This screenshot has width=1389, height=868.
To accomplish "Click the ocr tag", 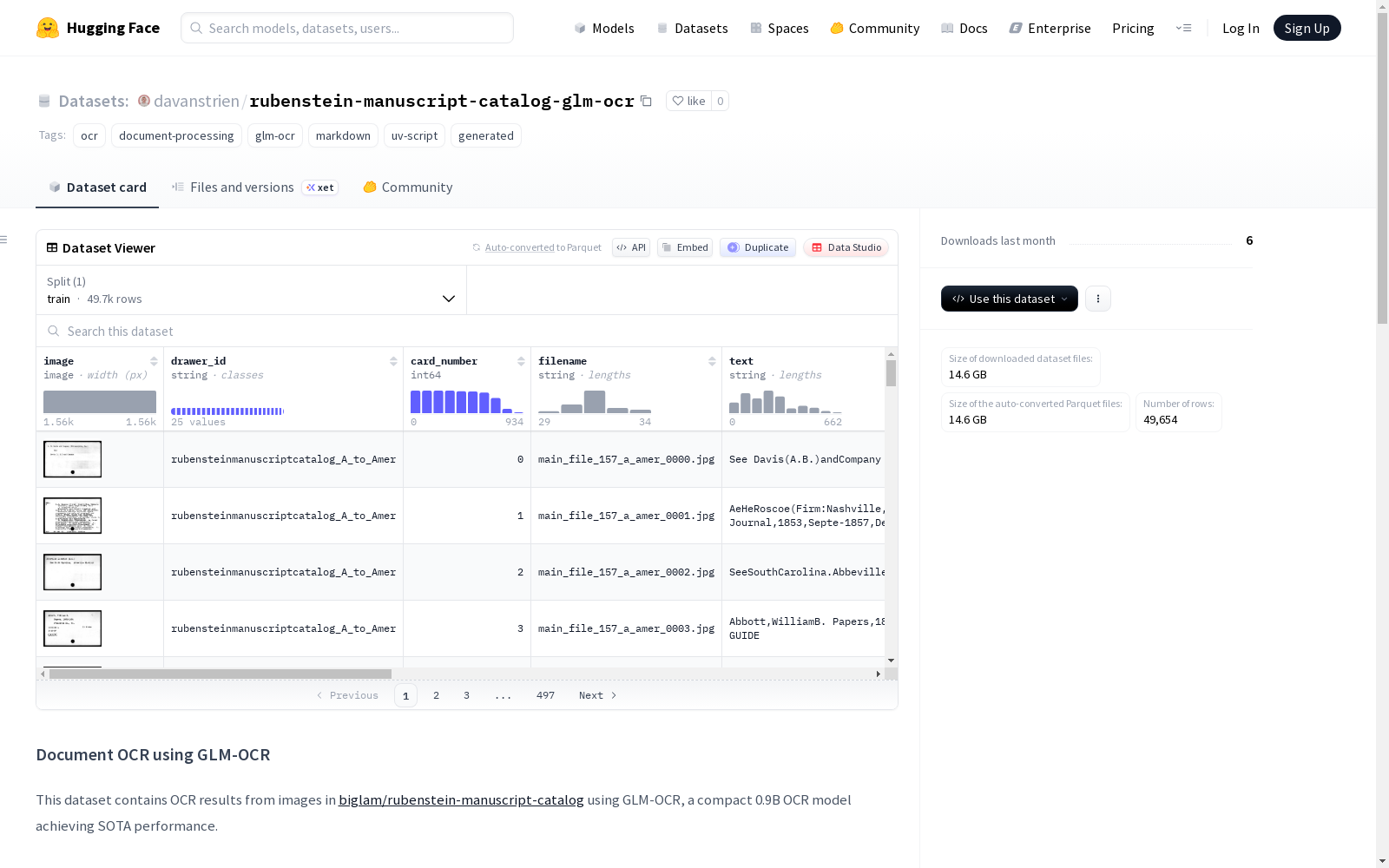I will coord(89,135).
